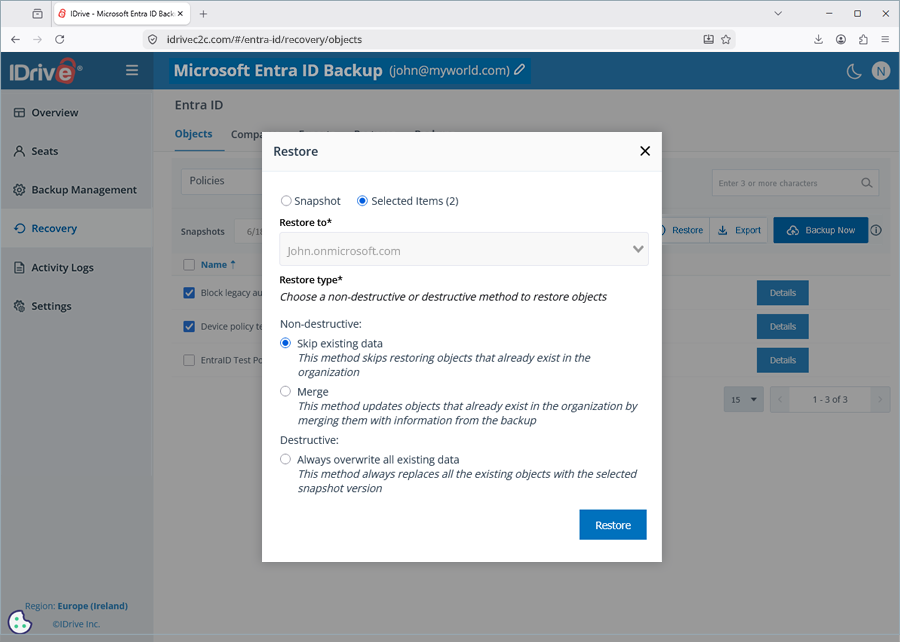Select the Snapshot radio option

click(285, 201)
